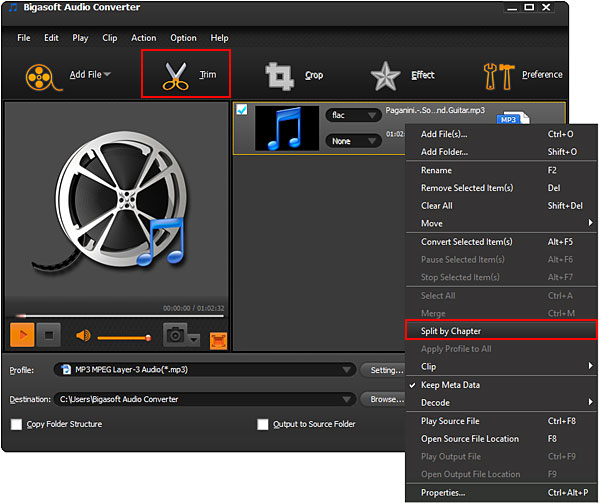Open the Add File dropdown arrow
The width and height of the screenshot is (600, 503).
coord(107,74)
